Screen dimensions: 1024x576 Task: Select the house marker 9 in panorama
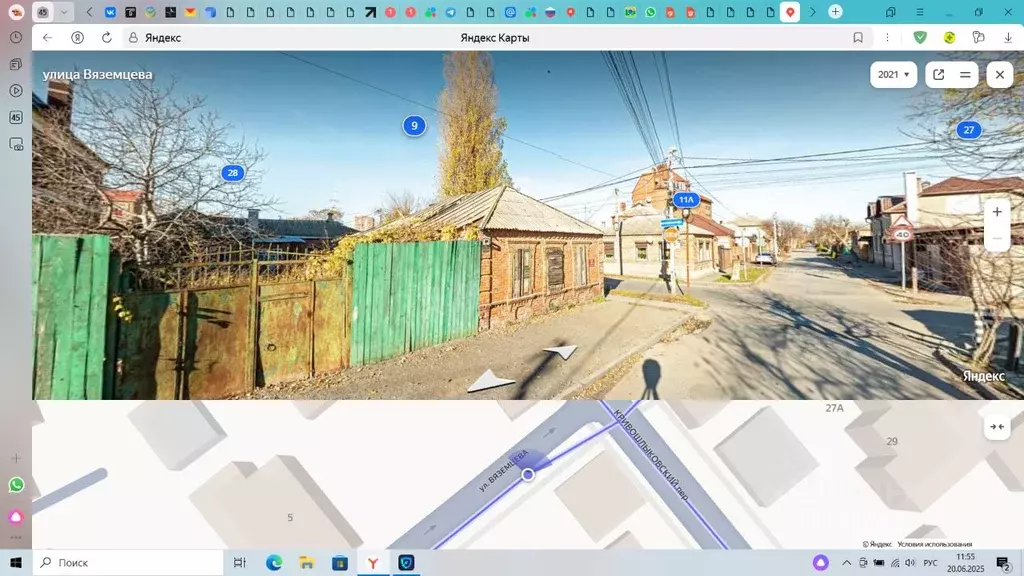click(414, 125)
